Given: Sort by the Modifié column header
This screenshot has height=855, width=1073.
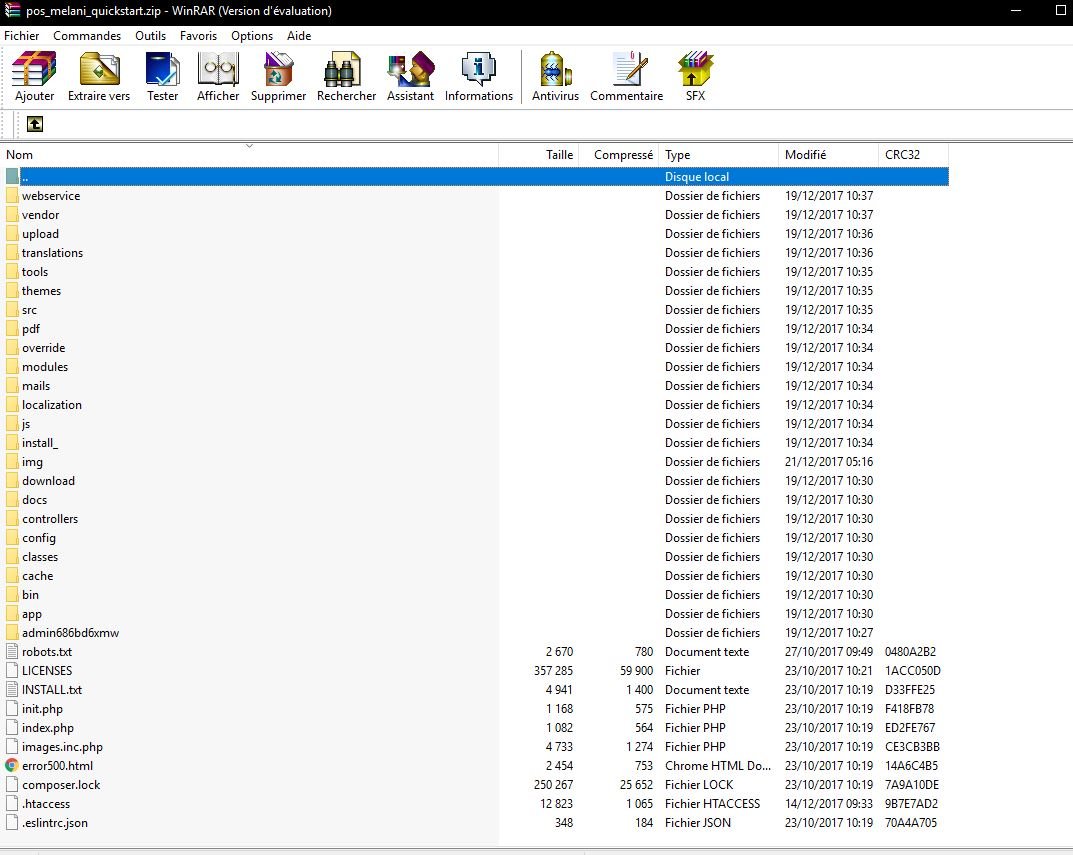Looking at the screenshot, I should click(x=828, y=155).
